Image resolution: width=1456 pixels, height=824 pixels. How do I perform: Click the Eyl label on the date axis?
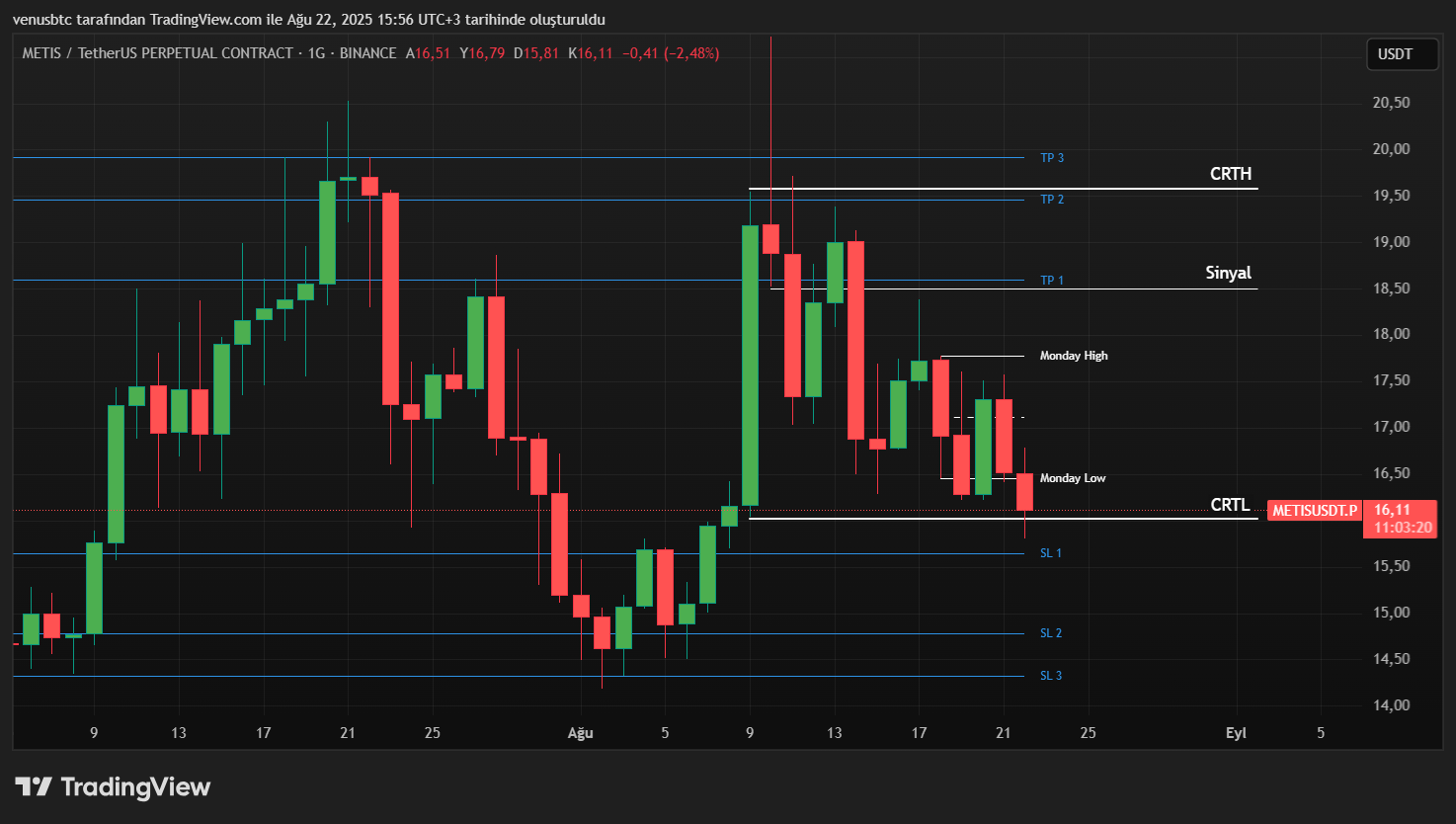pyautogui.click(x=1235, y=733)
